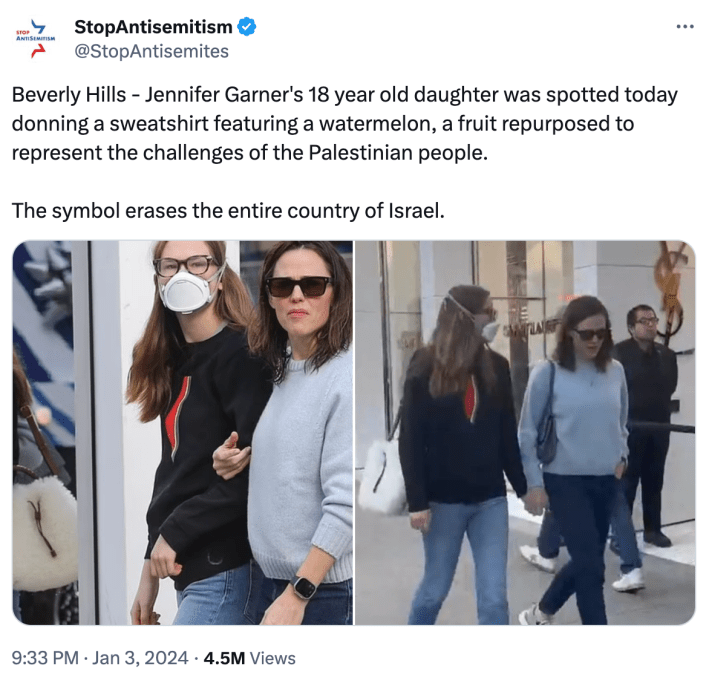Click the Jan 3, 2024 date
This screenshot has height=686, width=709.
(140, 658)
